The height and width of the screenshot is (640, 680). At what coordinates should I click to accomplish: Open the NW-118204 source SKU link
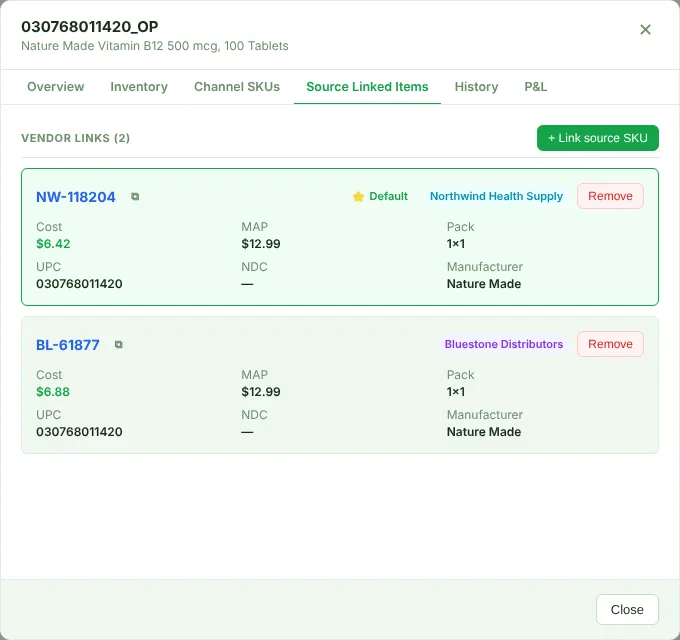[76, 197]
